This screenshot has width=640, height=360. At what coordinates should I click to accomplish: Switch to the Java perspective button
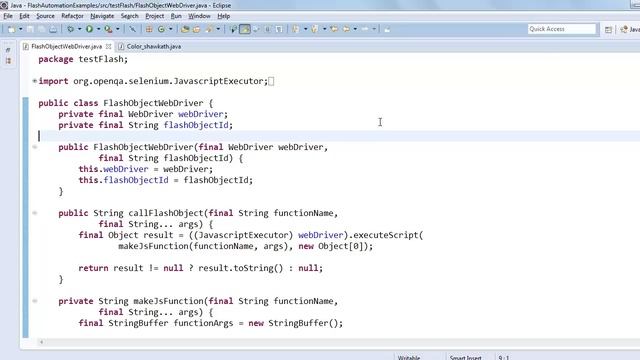pos(629,29)
